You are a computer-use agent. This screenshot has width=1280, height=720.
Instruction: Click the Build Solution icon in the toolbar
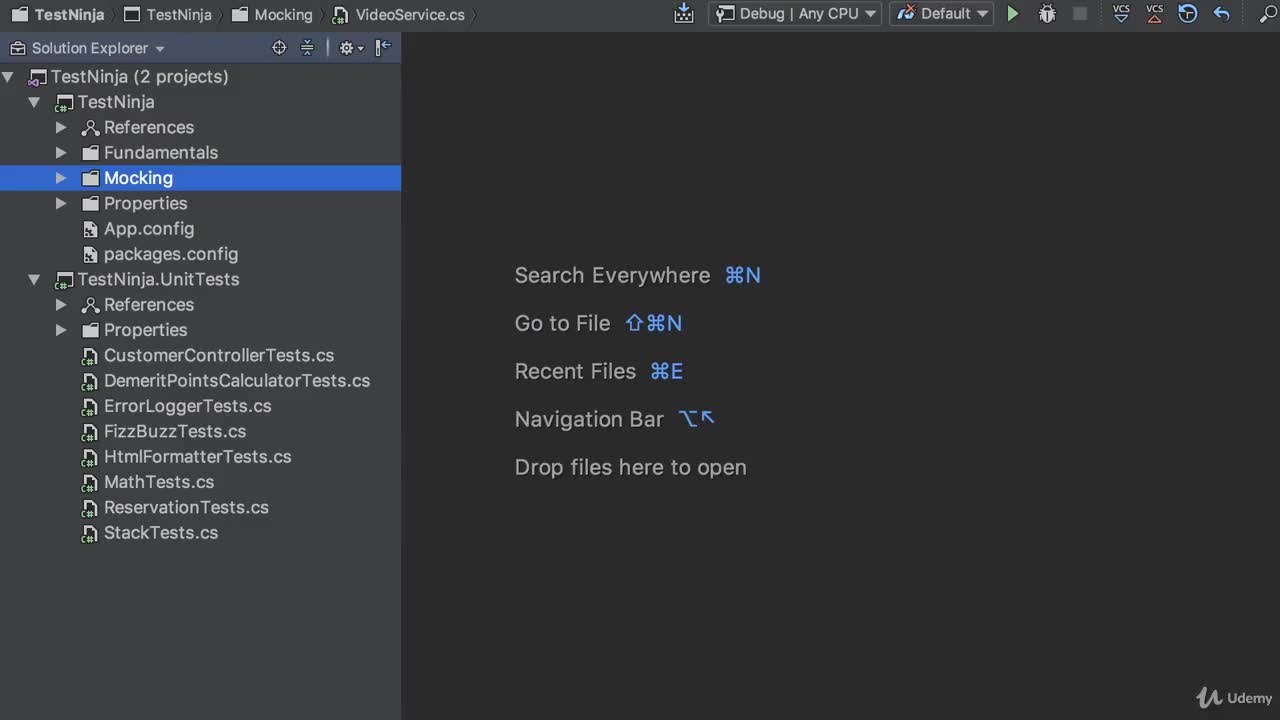tap(684, 13)
